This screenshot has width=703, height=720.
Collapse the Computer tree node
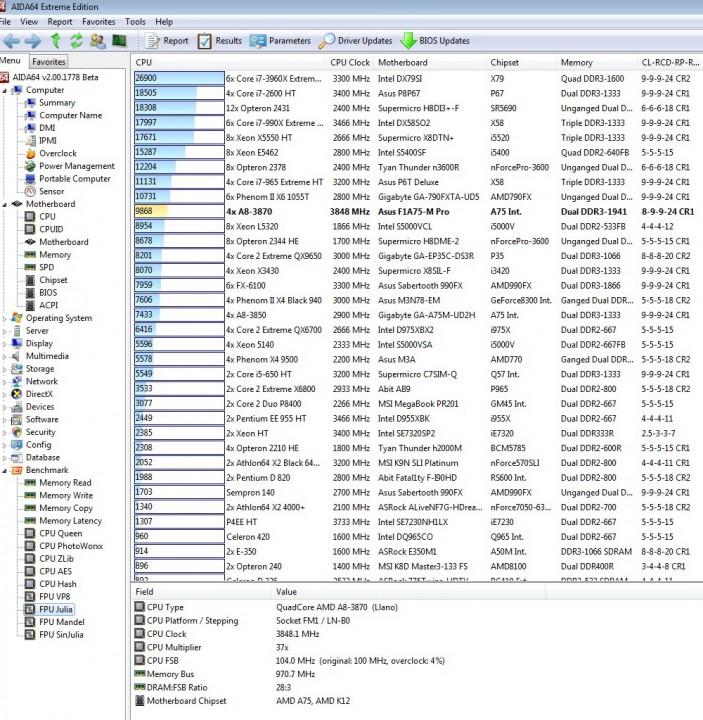(x=5, y=91)
